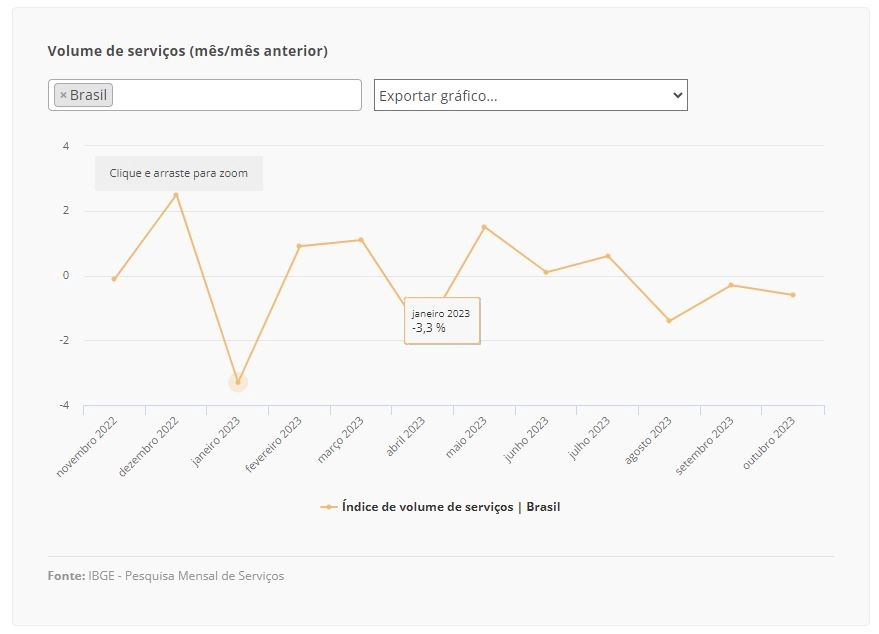Click inside the region selection input field

click(x=235, y=95)
